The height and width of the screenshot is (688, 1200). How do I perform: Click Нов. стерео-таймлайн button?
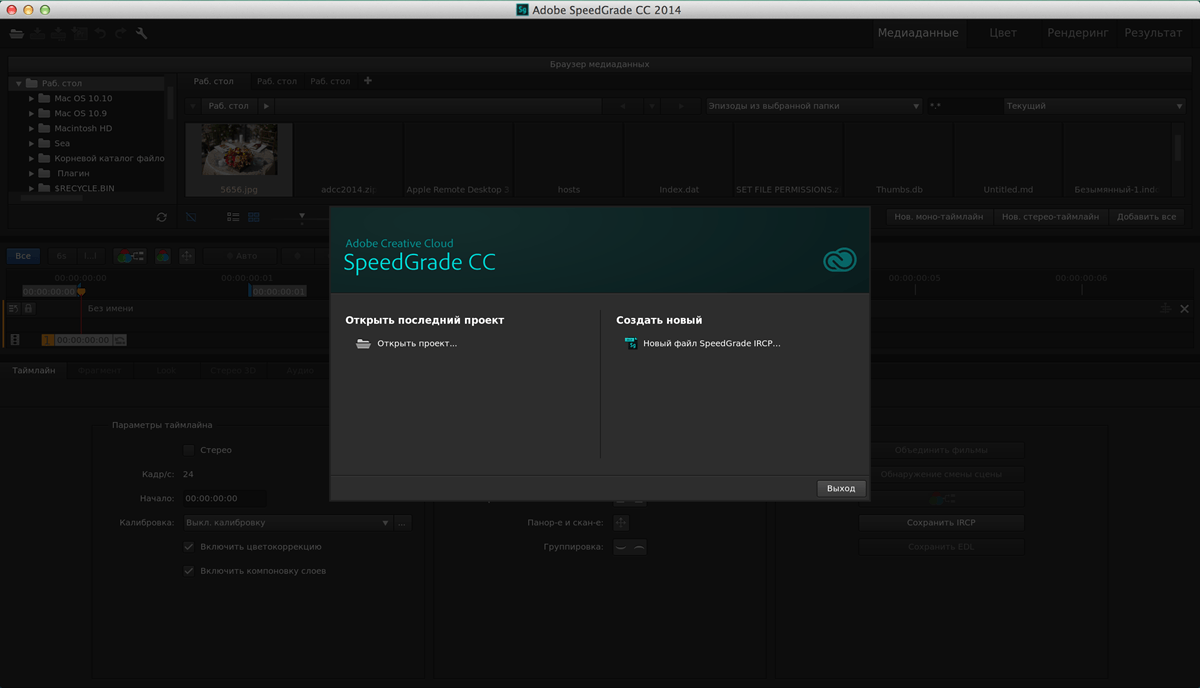[1050, 216]
